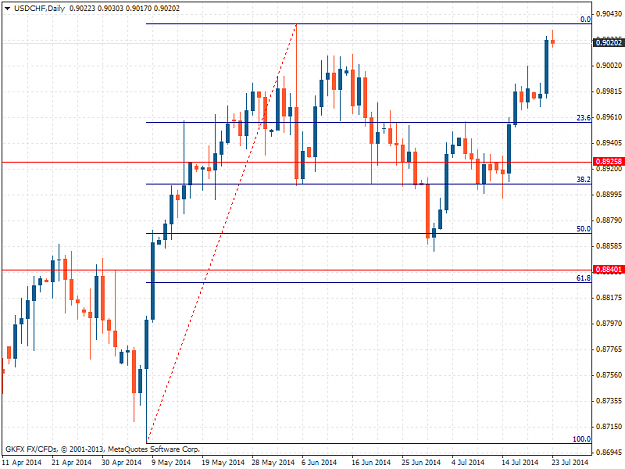The width and height of the screenshot is (625, 469).
Task: Click the 0.88175 price scale value
Action: (x=609, y=298)
